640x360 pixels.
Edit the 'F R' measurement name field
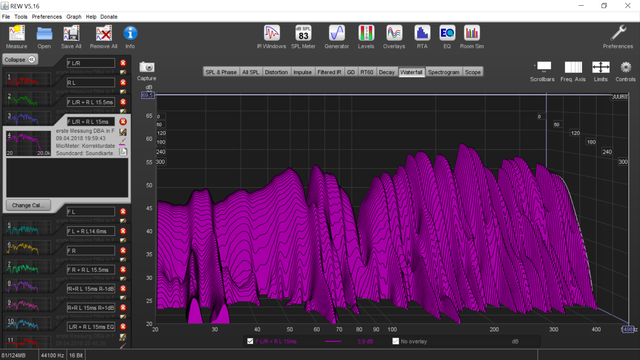[x=91, y=251]
